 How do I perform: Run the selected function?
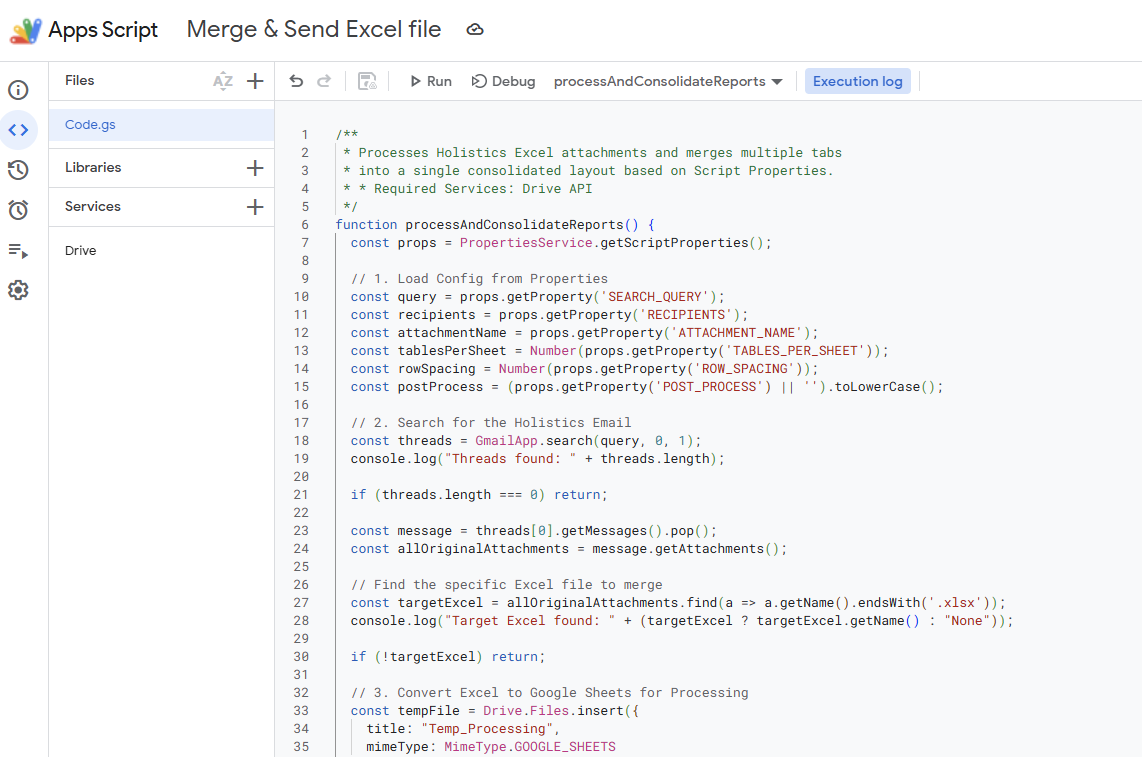430,81
